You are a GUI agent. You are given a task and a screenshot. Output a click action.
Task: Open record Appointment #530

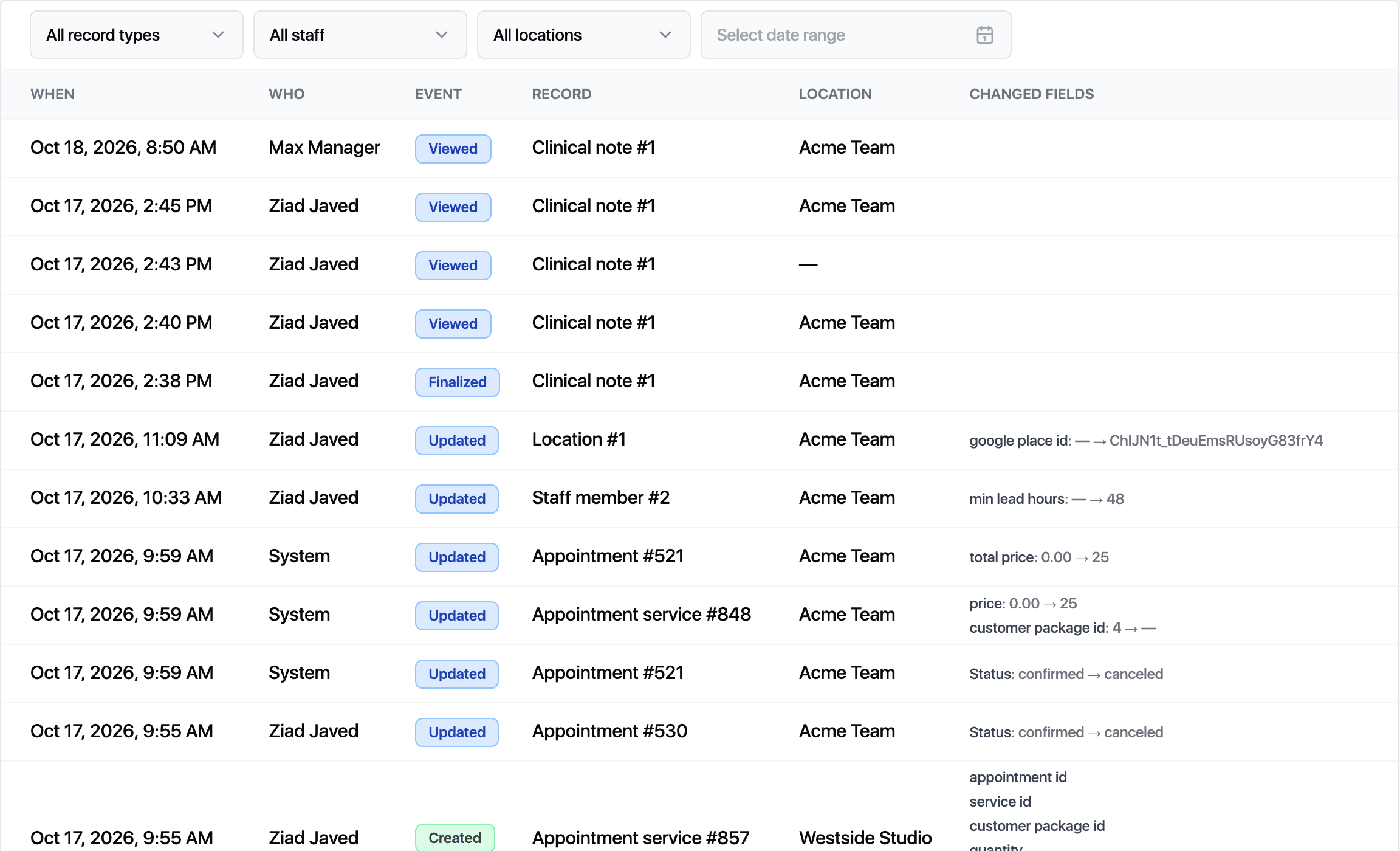pos(610,731)
